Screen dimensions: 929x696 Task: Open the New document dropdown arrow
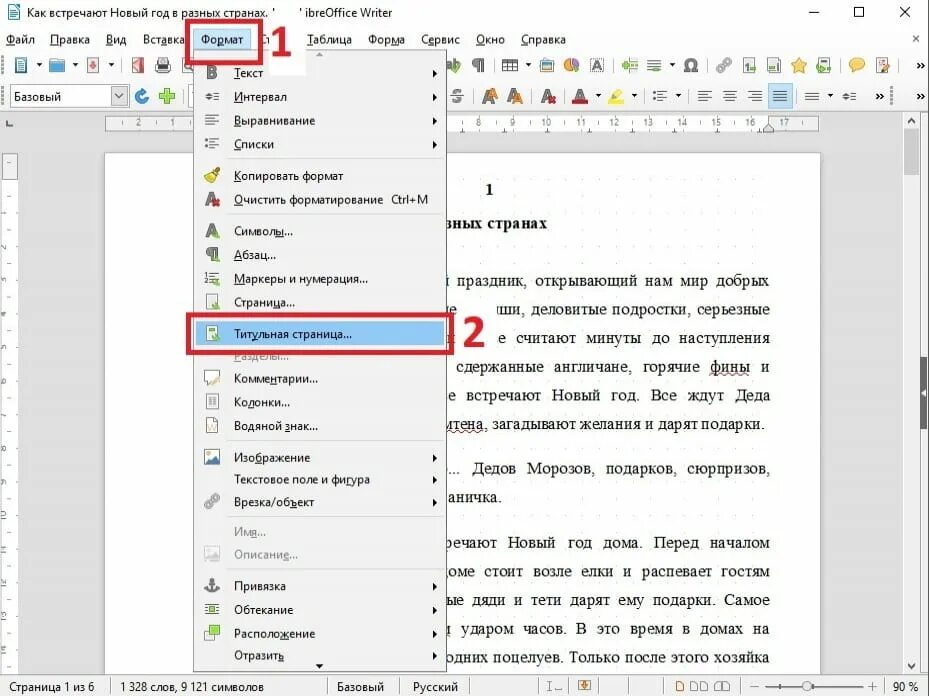[39, 65]
